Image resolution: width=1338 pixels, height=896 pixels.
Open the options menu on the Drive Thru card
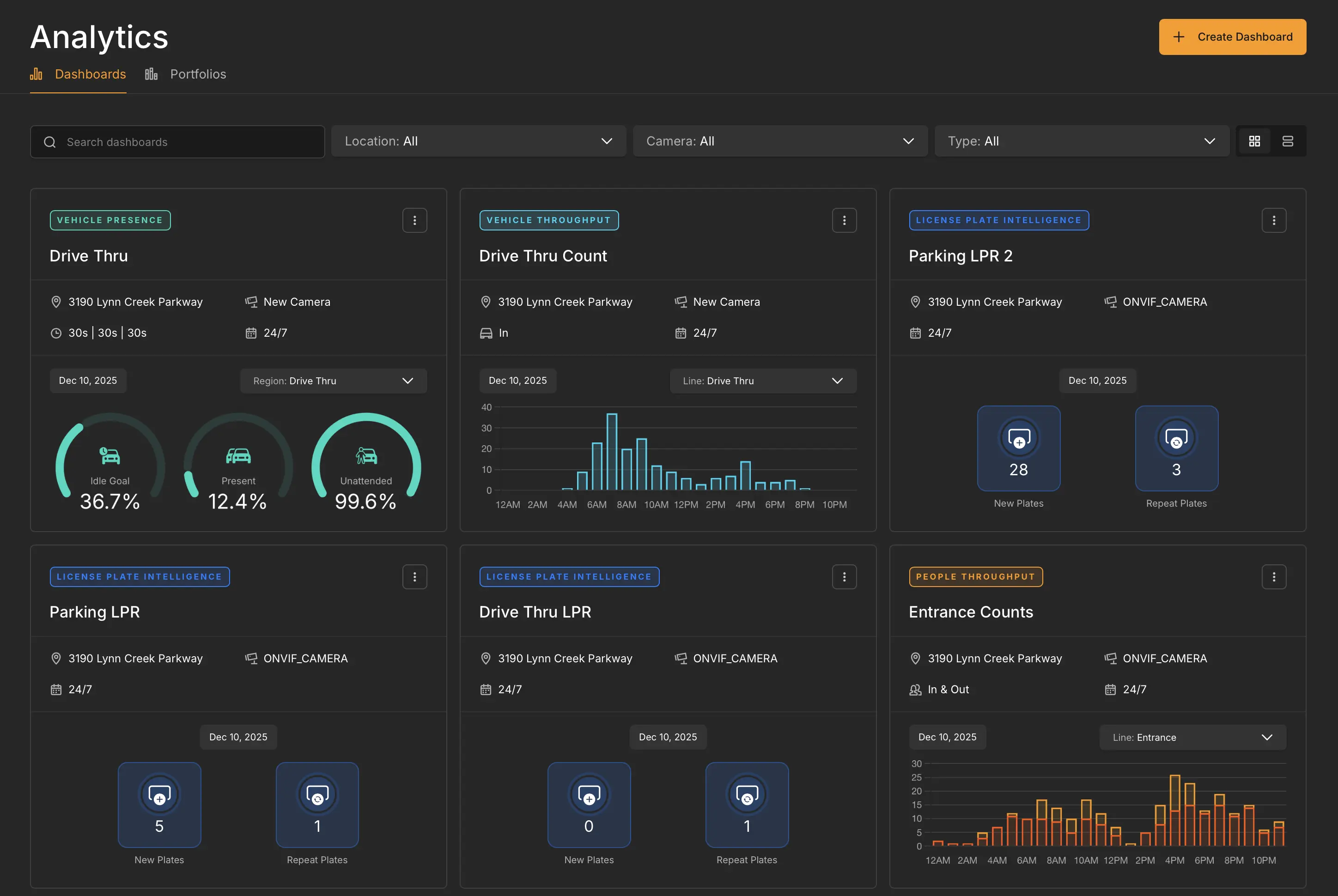(415, 220)
